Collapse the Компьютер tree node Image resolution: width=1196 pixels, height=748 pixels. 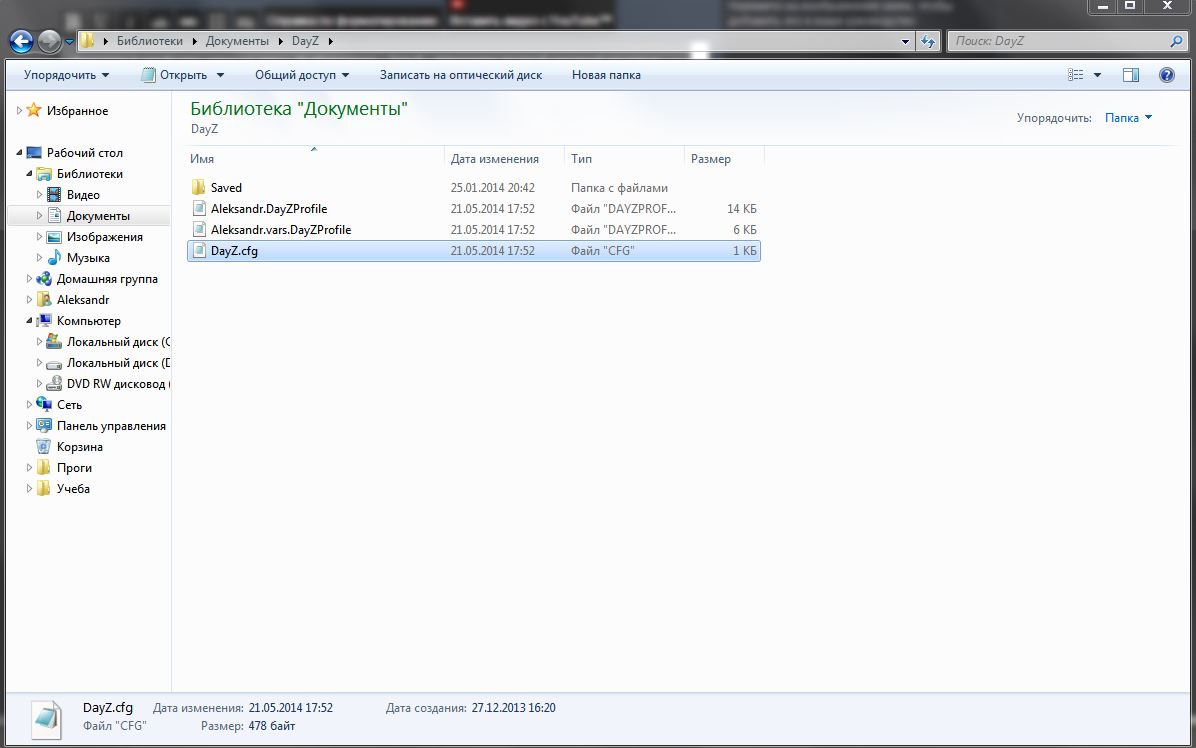tap(29, 321)
